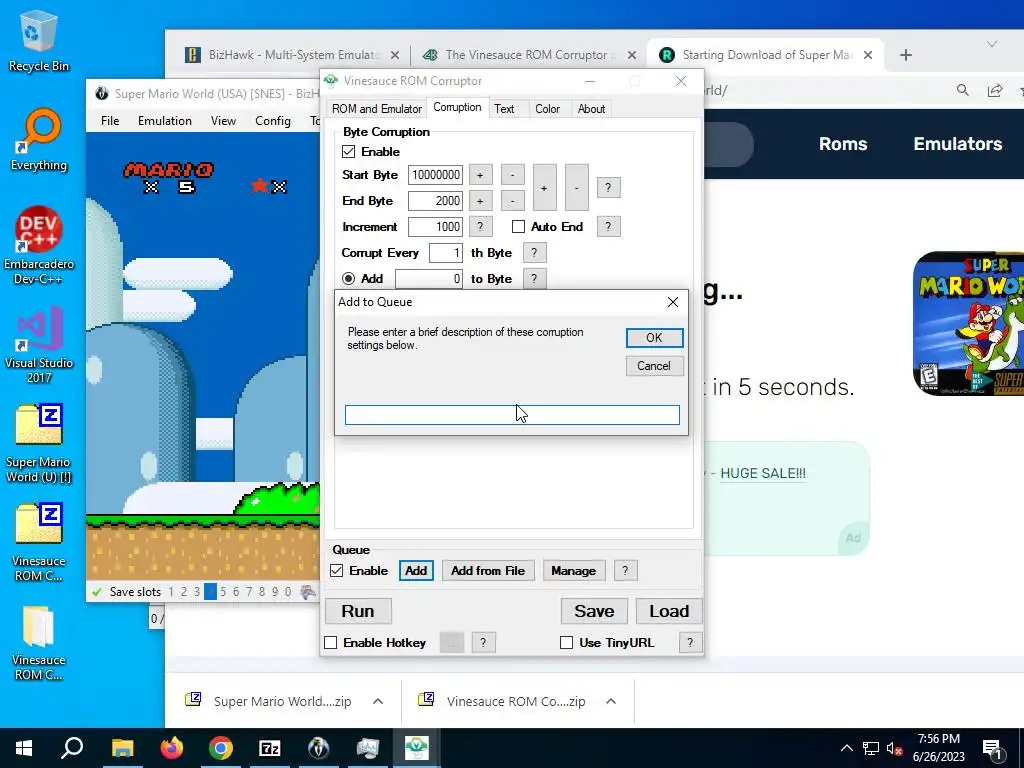This screenshot has height=768, width=1024.
Task: Switch to the ROM and Emulator tab
Action: pos(377,109)
